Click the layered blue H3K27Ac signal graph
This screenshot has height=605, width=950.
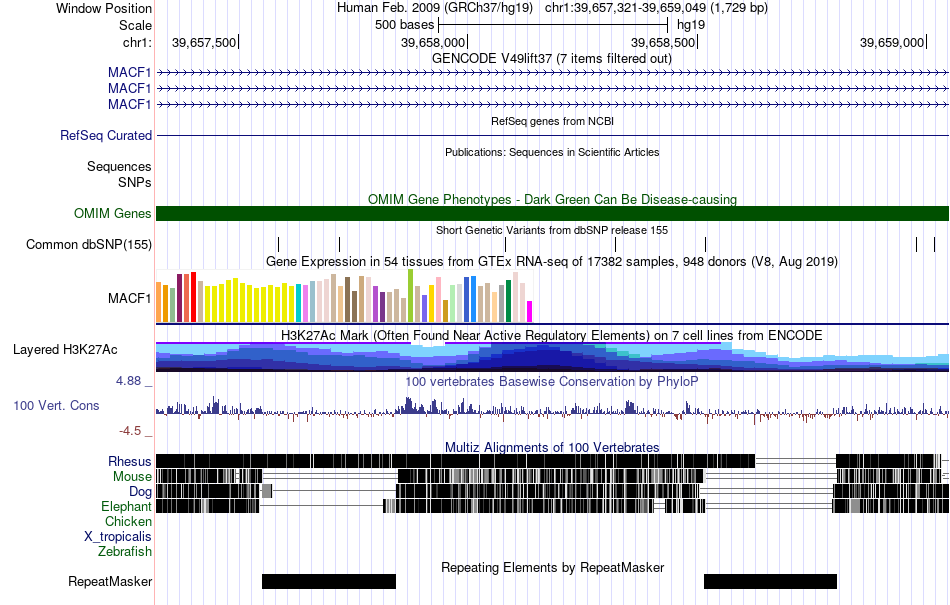pos(552,357)
